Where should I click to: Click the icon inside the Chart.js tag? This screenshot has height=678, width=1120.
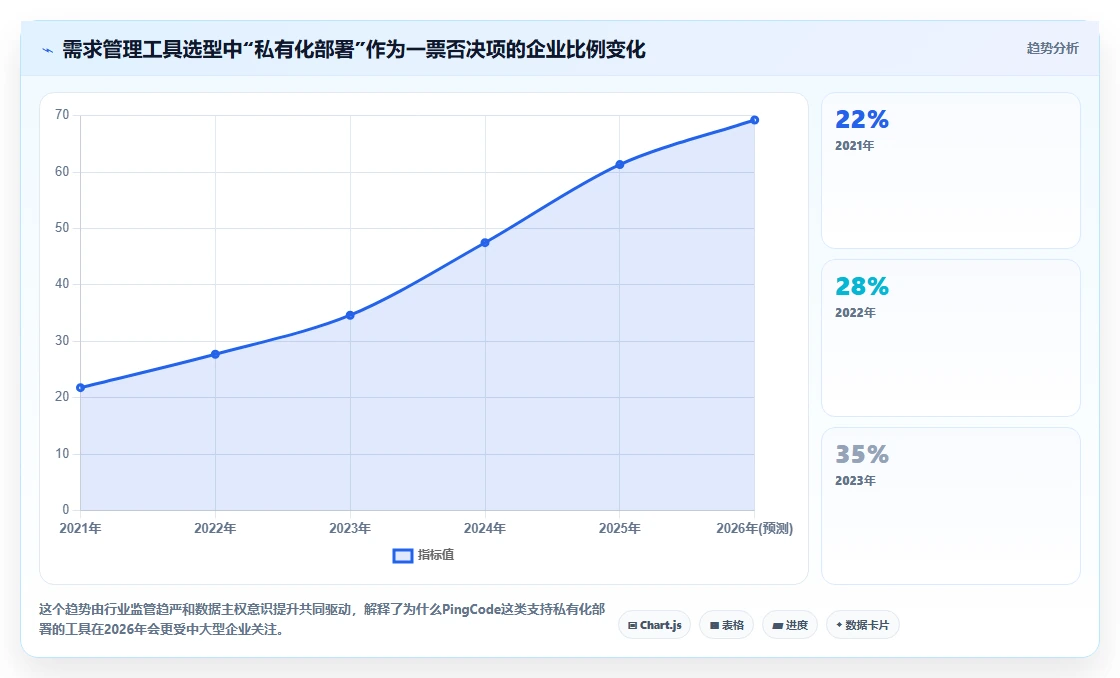tap(632, 626)
